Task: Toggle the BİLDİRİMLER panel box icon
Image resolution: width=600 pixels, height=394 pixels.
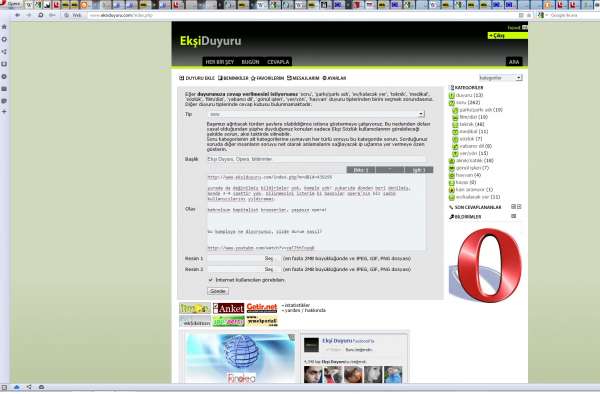Action: [x=514, y=217]
